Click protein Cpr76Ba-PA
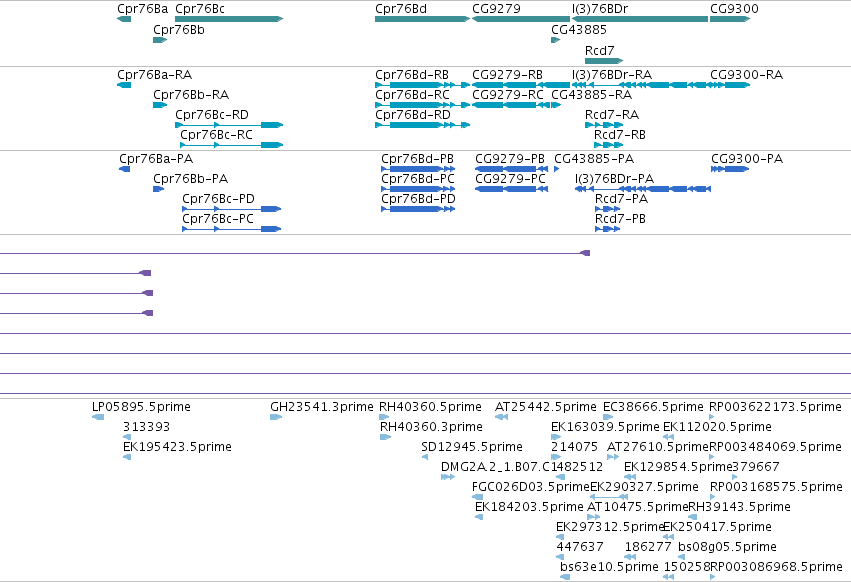The height and width of the screenshot is (582, 851). (x=124, y=169)
